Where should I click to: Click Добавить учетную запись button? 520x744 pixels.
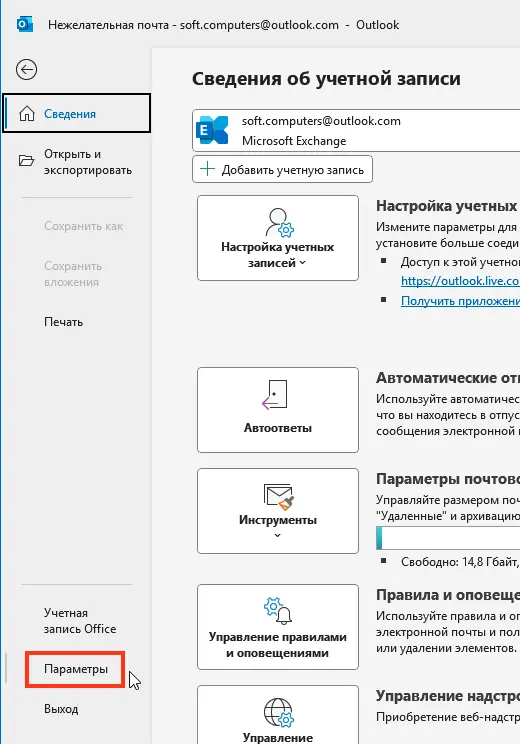click(x=282, y=169)
